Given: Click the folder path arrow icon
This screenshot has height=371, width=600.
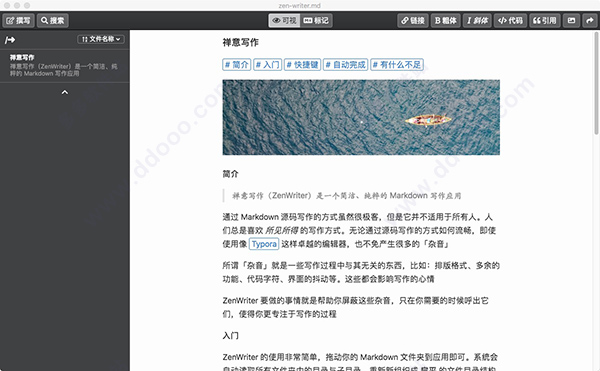Looking at the screenshot, I should (x=10, y=39).
